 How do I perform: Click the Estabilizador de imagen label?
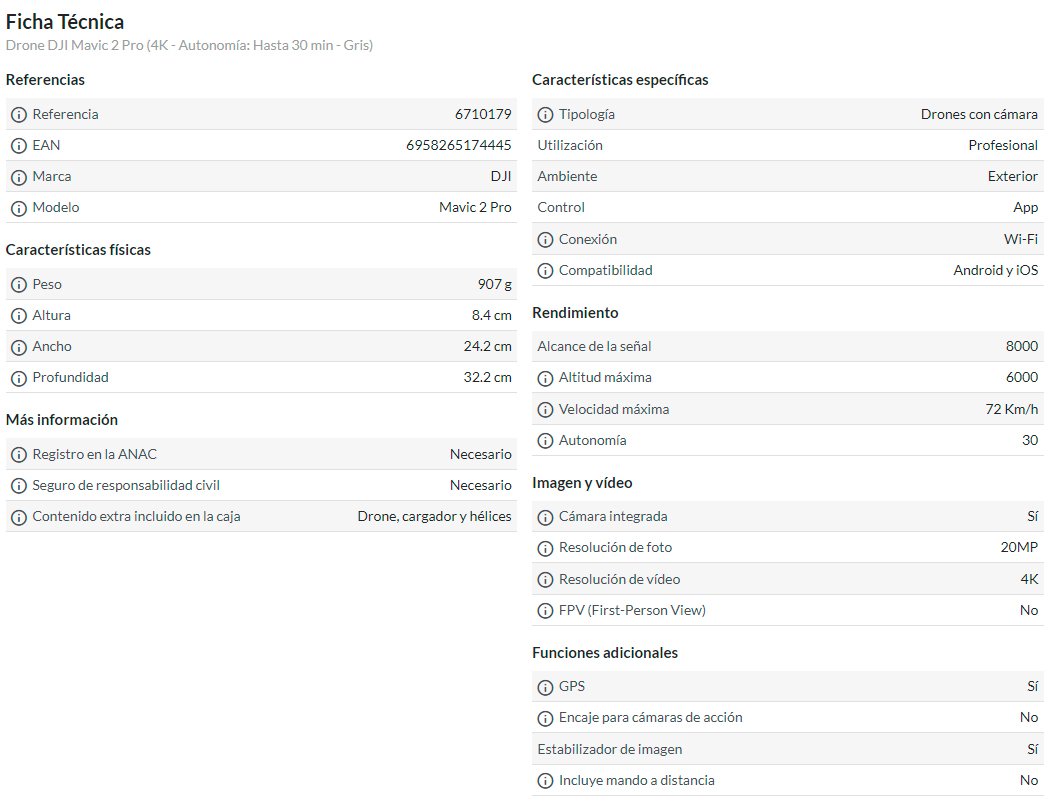click(x=610, y=749)
